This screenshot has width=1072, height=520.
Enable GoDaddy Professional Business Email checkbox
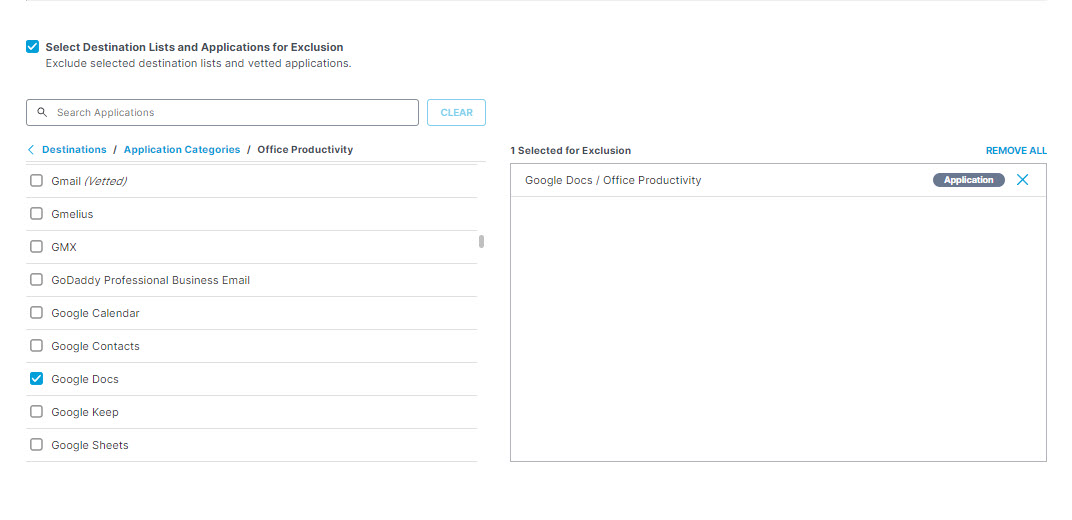click(36, 279)
